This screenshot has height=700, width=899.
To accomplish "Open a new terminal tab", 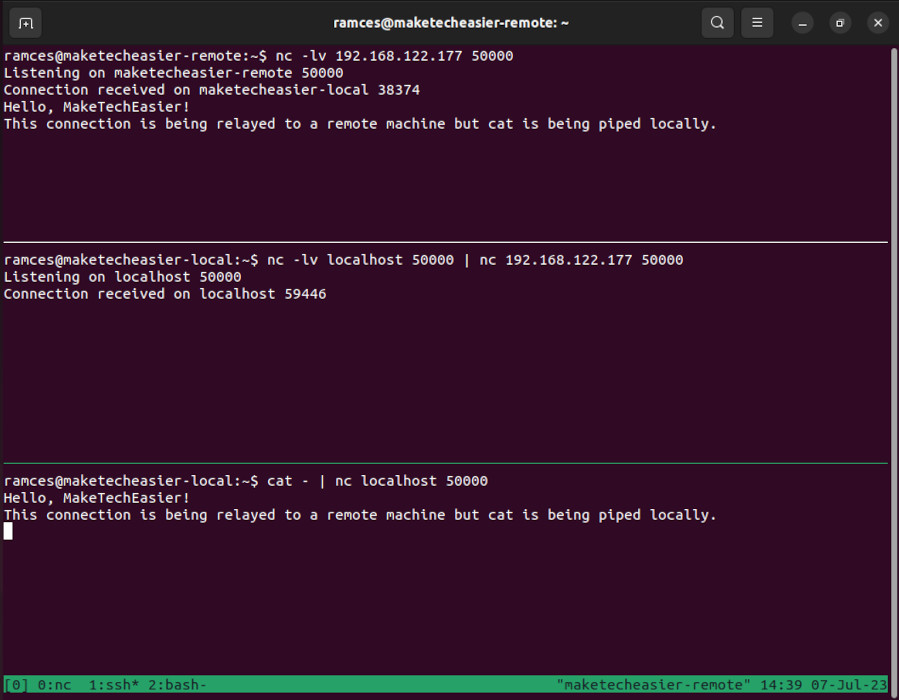I will pos(24,22).
